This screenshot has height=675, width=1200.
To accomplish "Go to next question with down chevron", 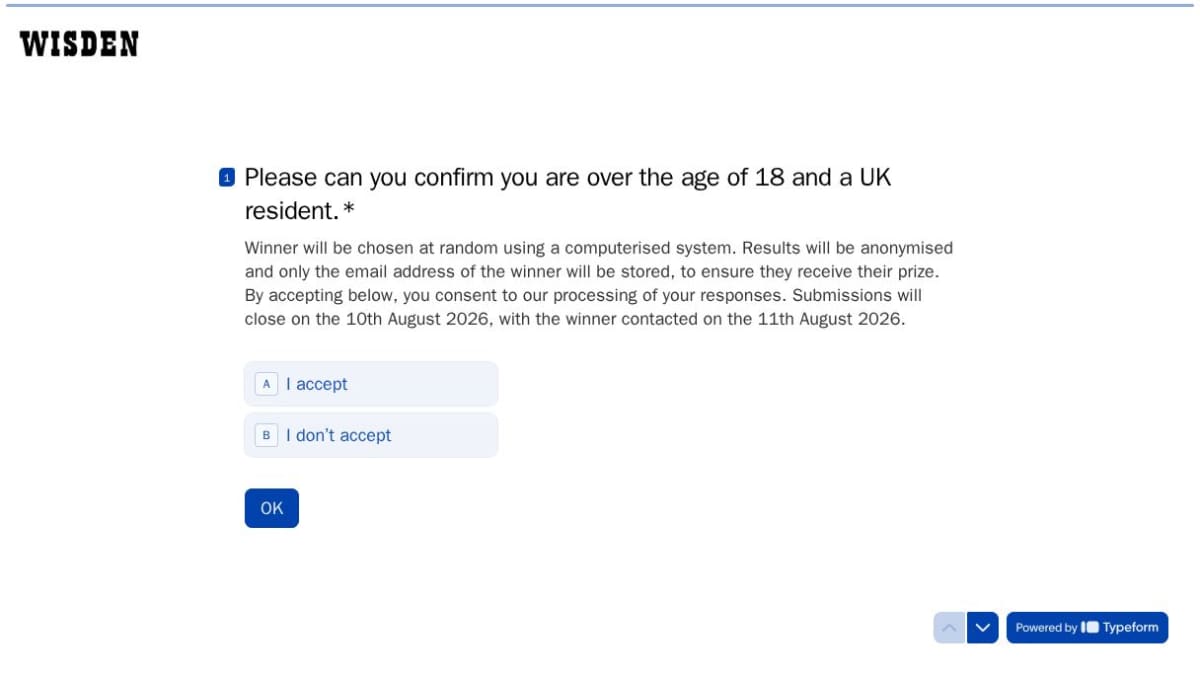I will 983,628.
